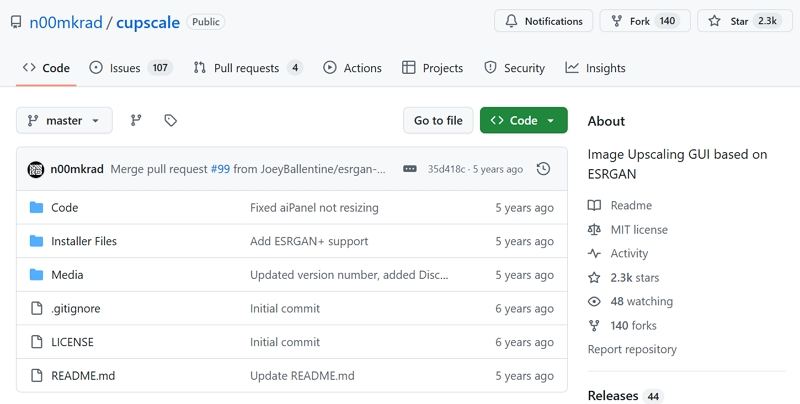Open the README.md file

click(x=83, y=376)
